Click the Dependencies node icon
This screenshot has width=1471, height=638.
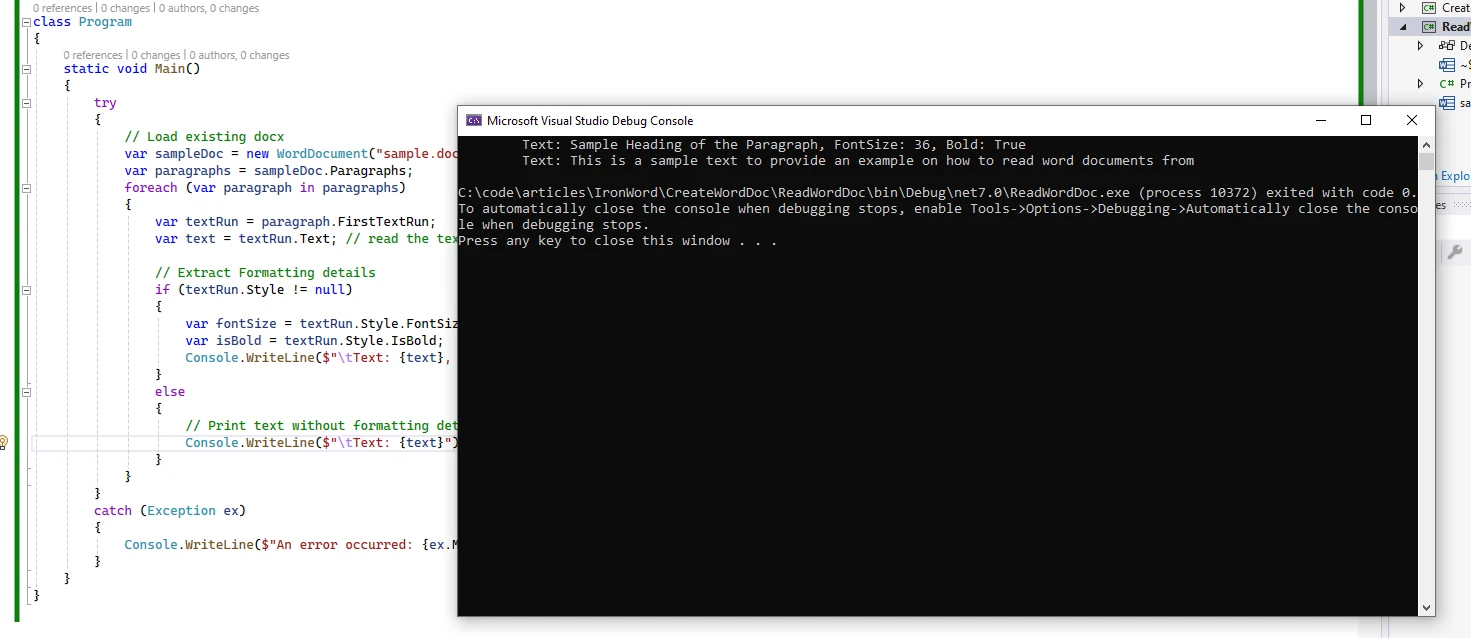point(1447,46)
